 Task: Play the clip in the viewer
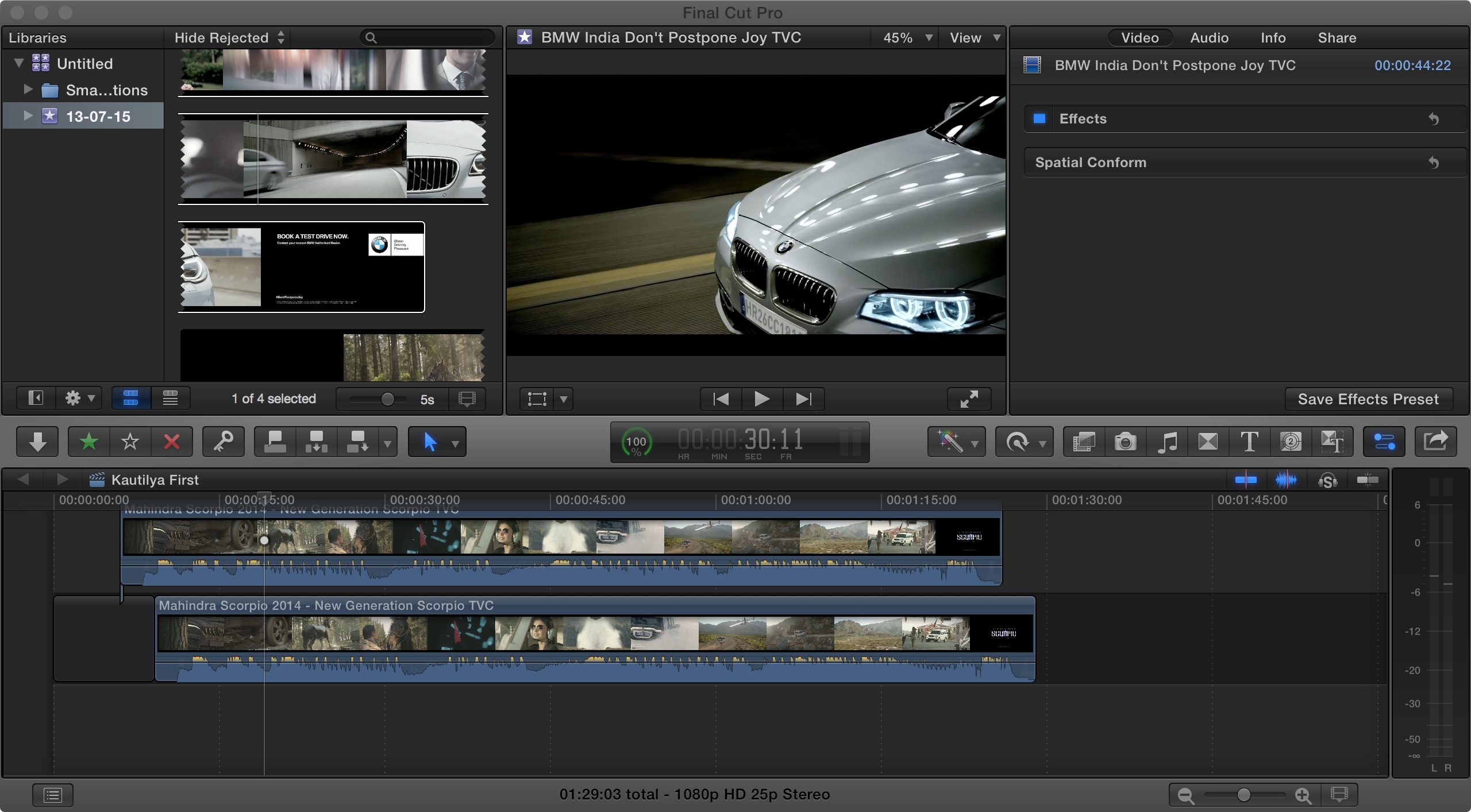point(762,399)
